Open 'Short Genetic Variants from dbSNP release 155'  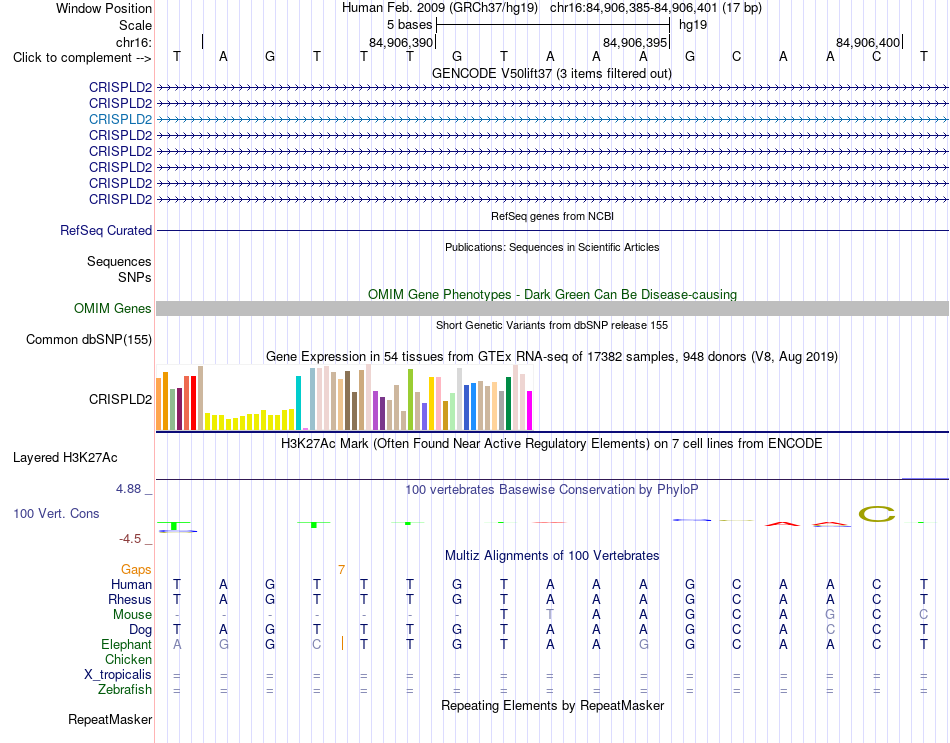552,325
